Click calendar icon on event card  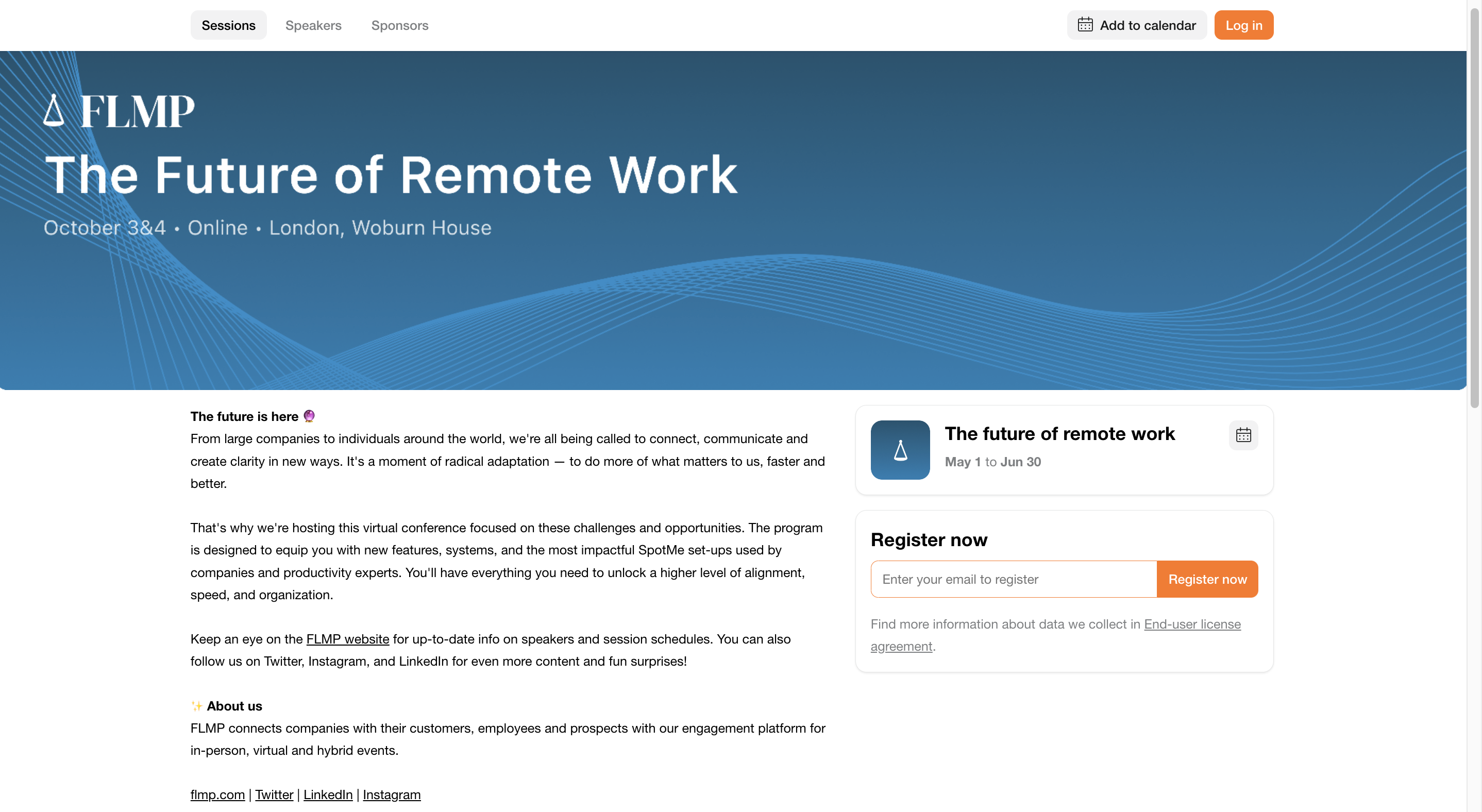pyautogui.click(x=1243, y=435)
